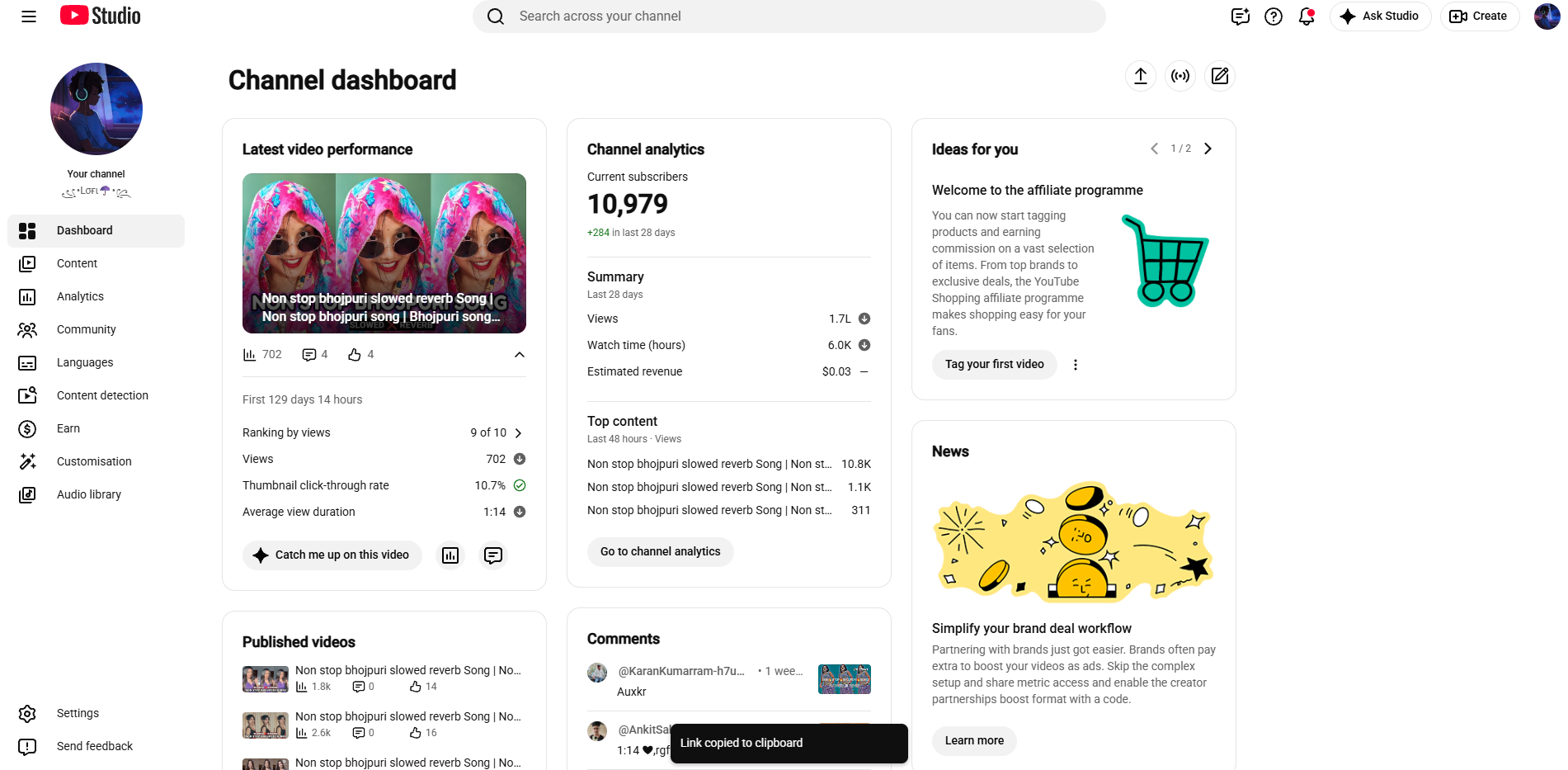Open video analytics icon beside Catch me up
This screenshot has width=1568, height=770.
[x=450, y=555]
